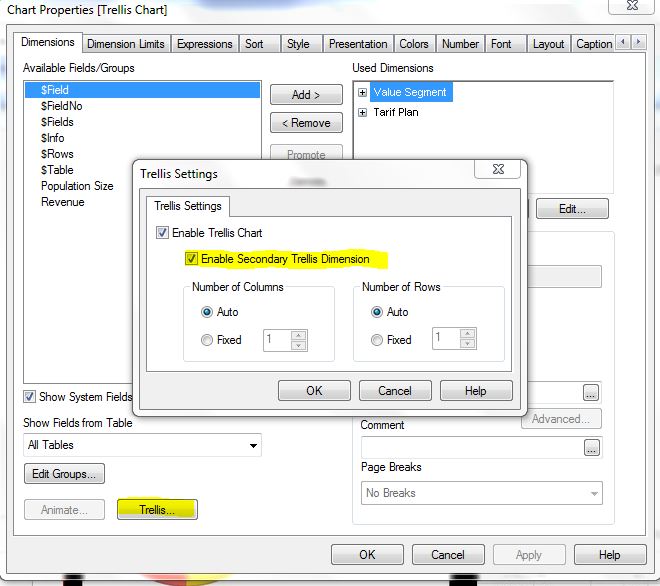Select the $FieldNo field
660x586 pixels.
[x=142, y=106]
